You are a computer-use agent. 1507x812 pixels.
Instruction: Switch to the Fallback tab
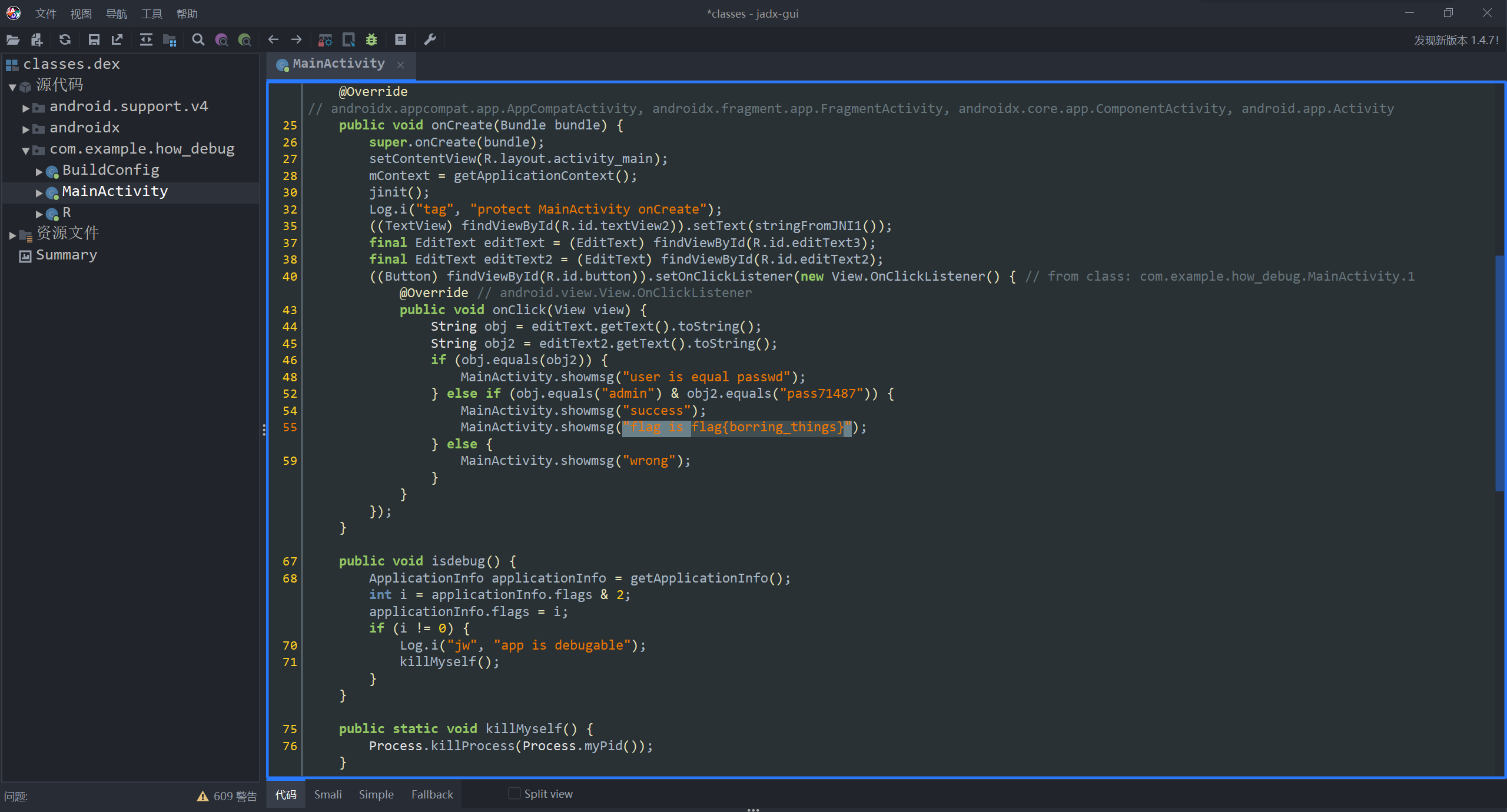432,794
